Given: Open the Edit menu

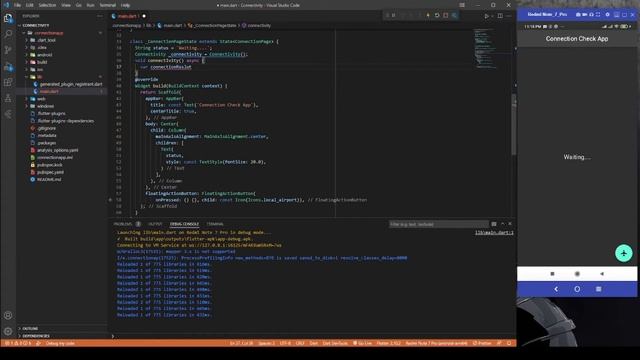Looking at the screenshot, I should [x=30, y=5].
